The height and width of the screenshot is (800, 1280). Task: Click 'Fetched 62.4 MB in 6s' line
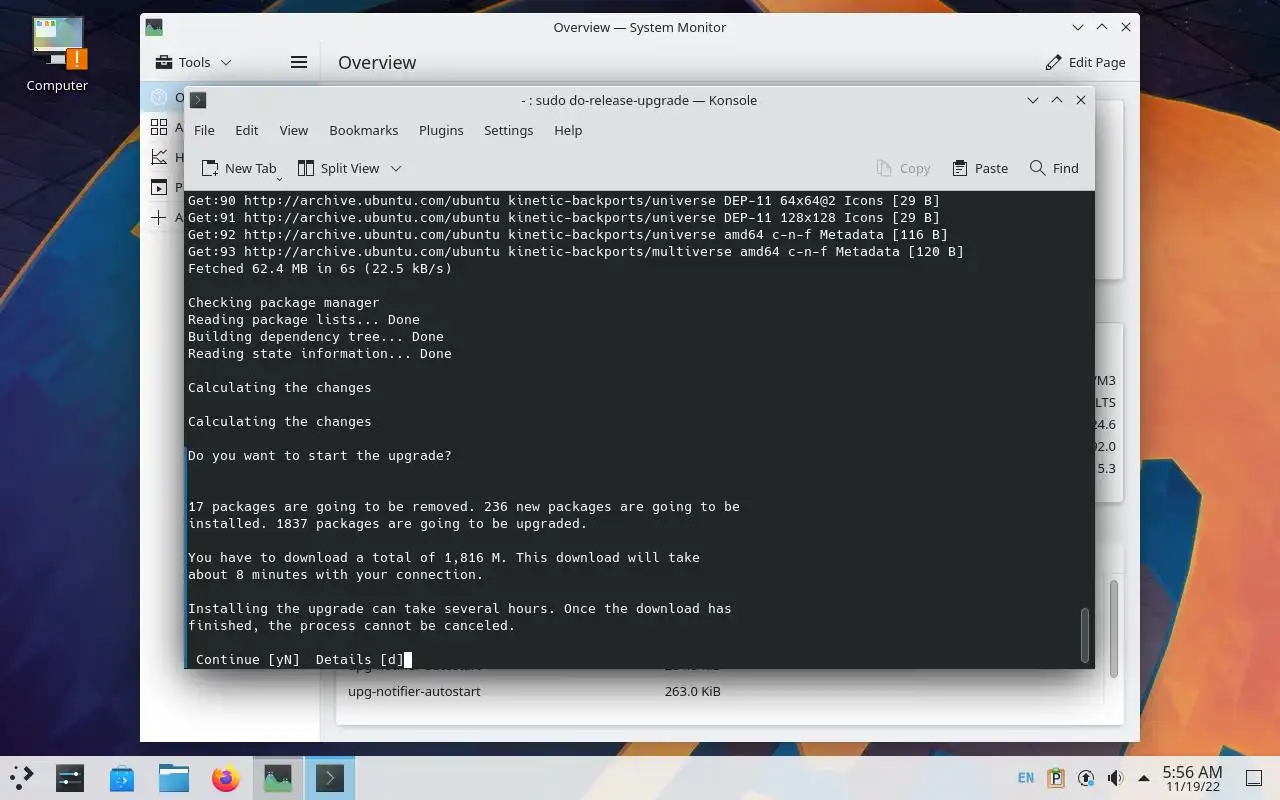tap(320, 268)
